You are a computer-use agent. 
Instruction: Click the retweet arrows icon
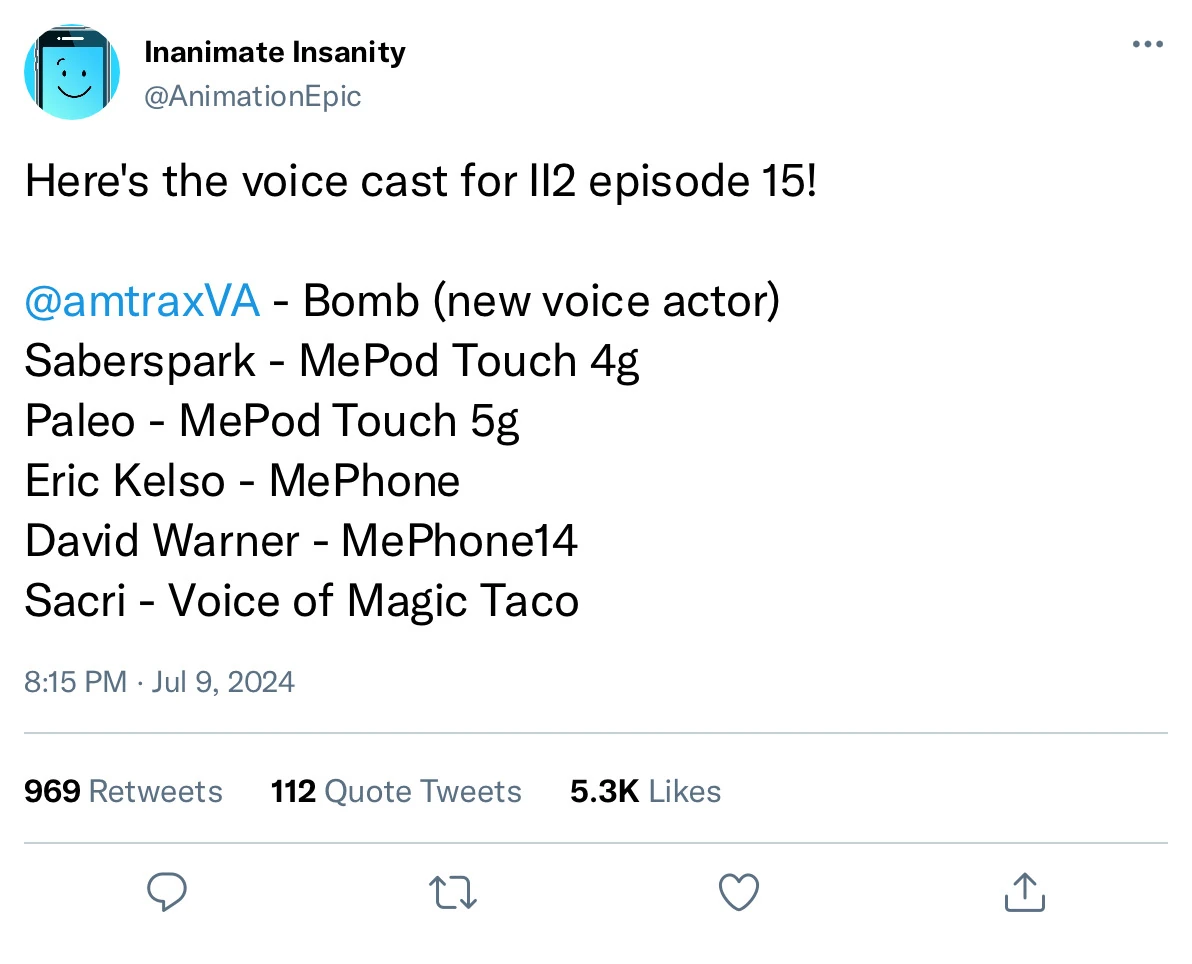pyautogui.click(x=452, y=891)
